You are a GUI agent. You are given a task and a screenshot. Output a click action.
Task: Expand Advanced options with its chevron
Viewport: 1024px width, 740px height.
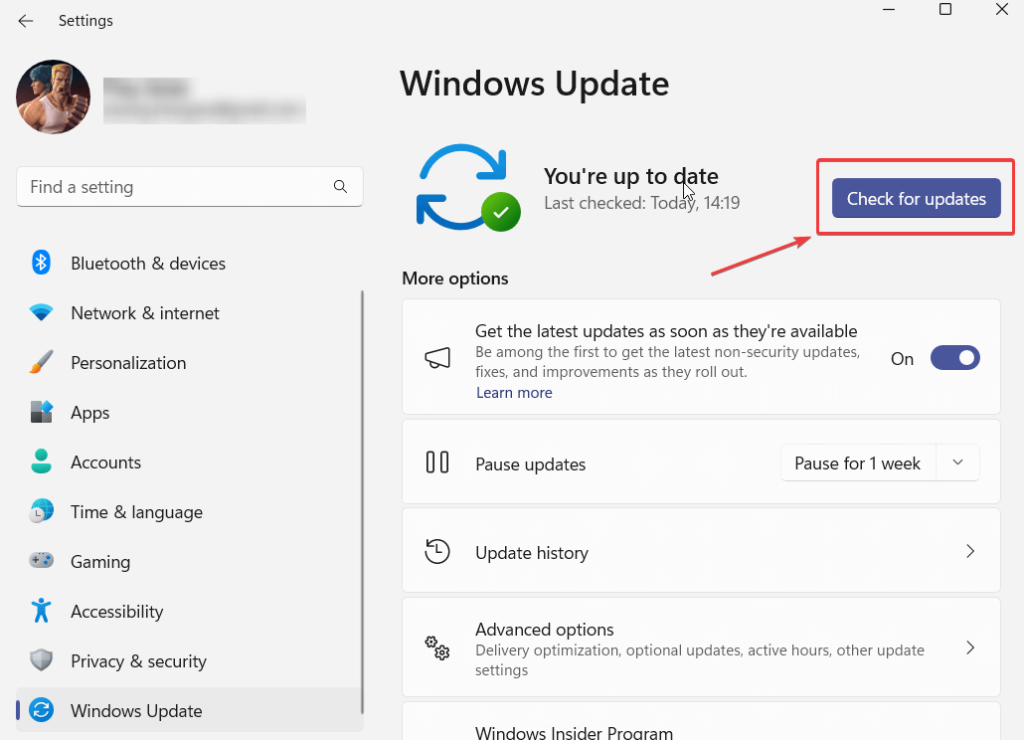coord(969,648)
